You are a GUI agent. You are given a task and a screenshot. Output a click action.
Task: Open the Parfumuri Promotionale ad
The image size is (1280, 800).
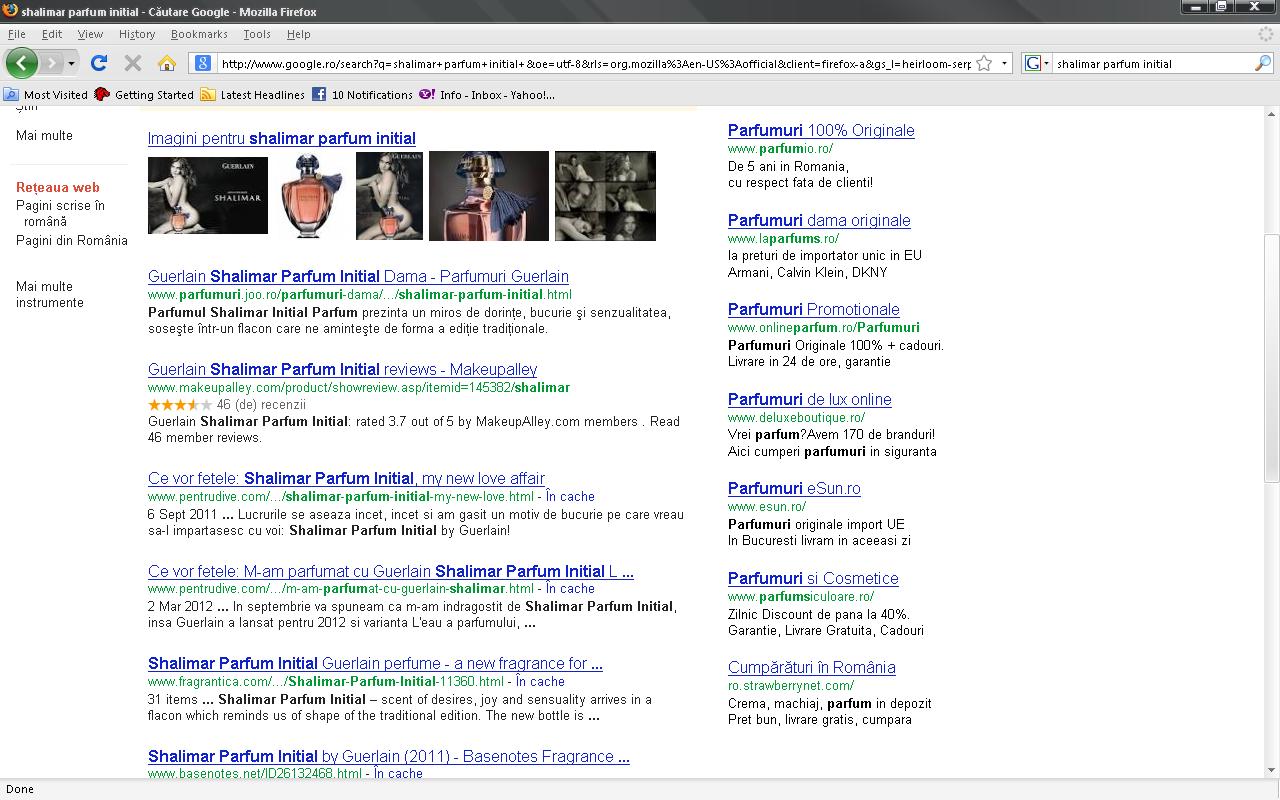814,309
